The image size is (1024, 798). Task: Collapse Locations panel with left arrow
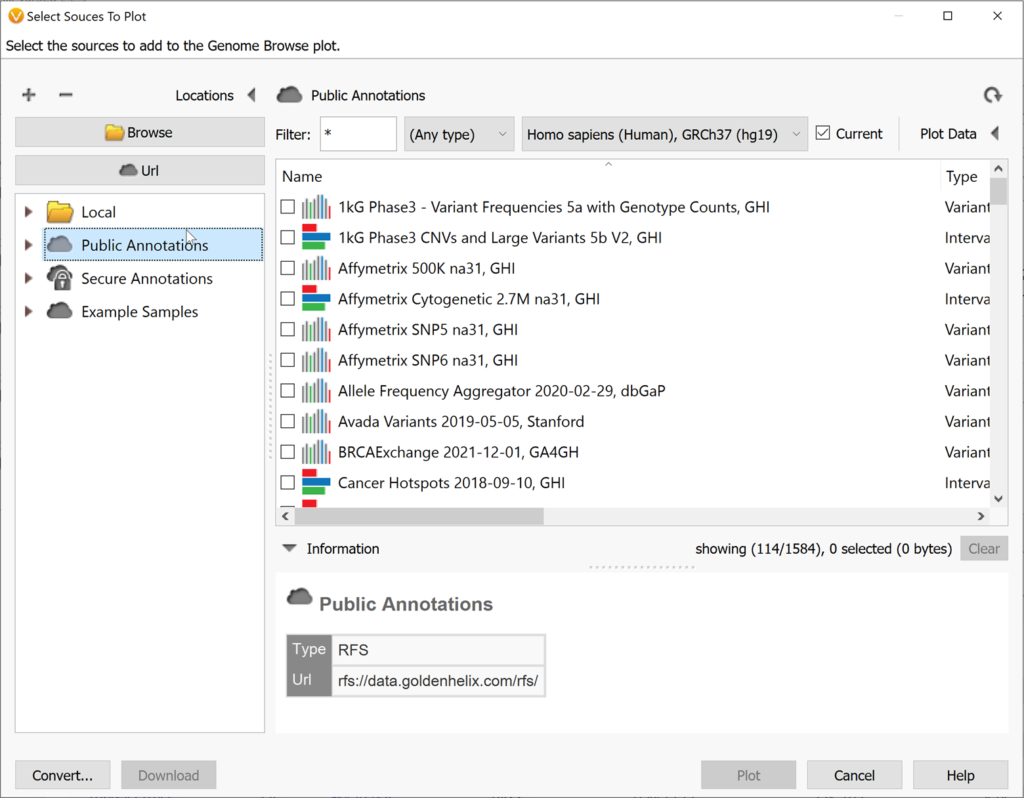251,95
